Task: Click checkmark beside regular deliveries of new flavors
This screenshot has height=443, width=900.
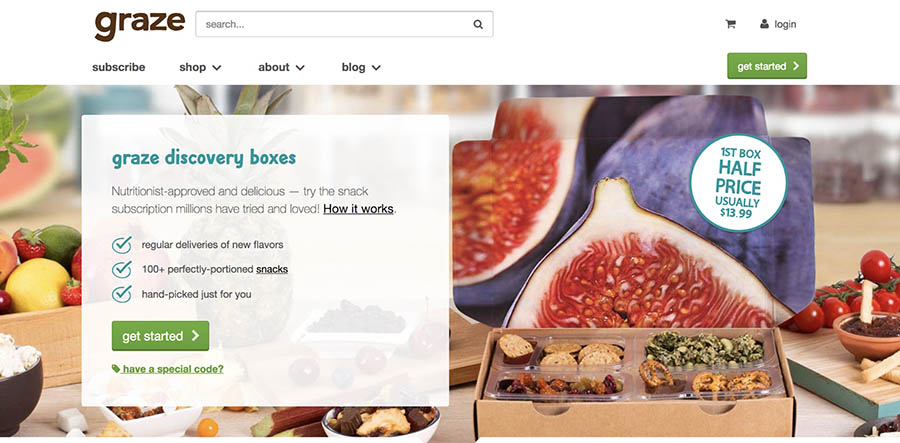Action: 122,245
